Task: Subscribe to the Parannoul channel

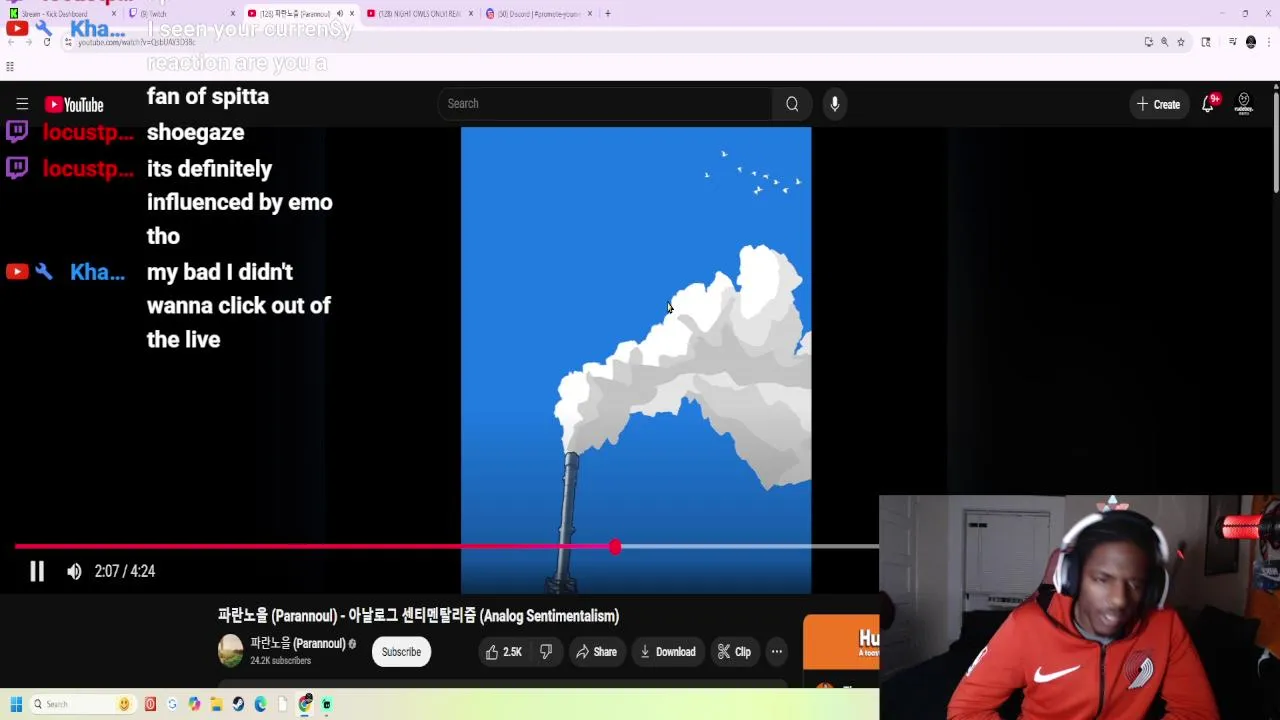Action: 401,652
